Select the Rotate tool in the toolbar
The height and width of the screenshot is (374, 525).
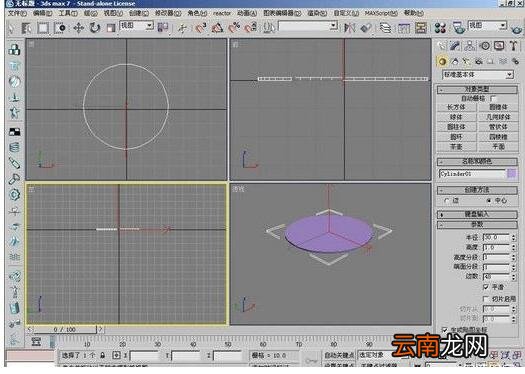[95, 28]
